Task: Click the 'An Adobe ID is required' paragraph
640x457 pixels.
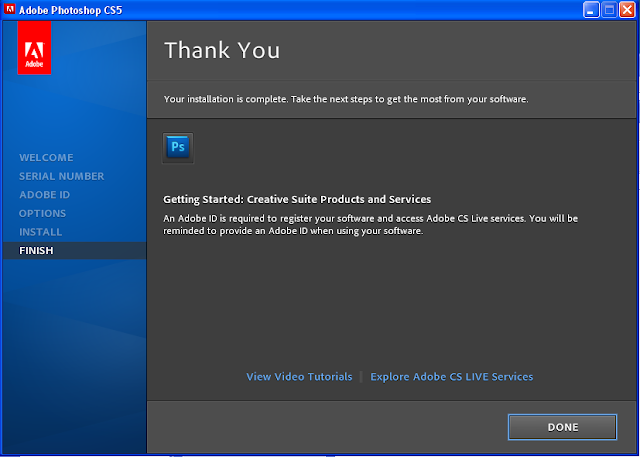Action: (x=370, y=225)
